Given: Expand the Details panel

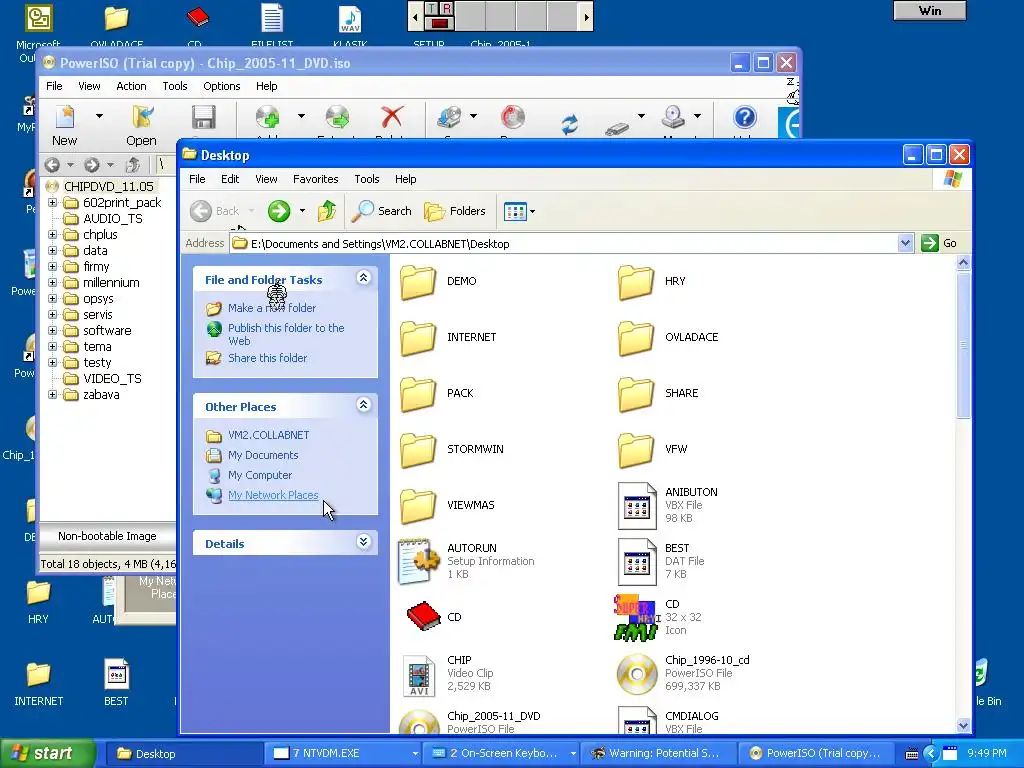Looking at the screenshot, I should tap(364, 542).
